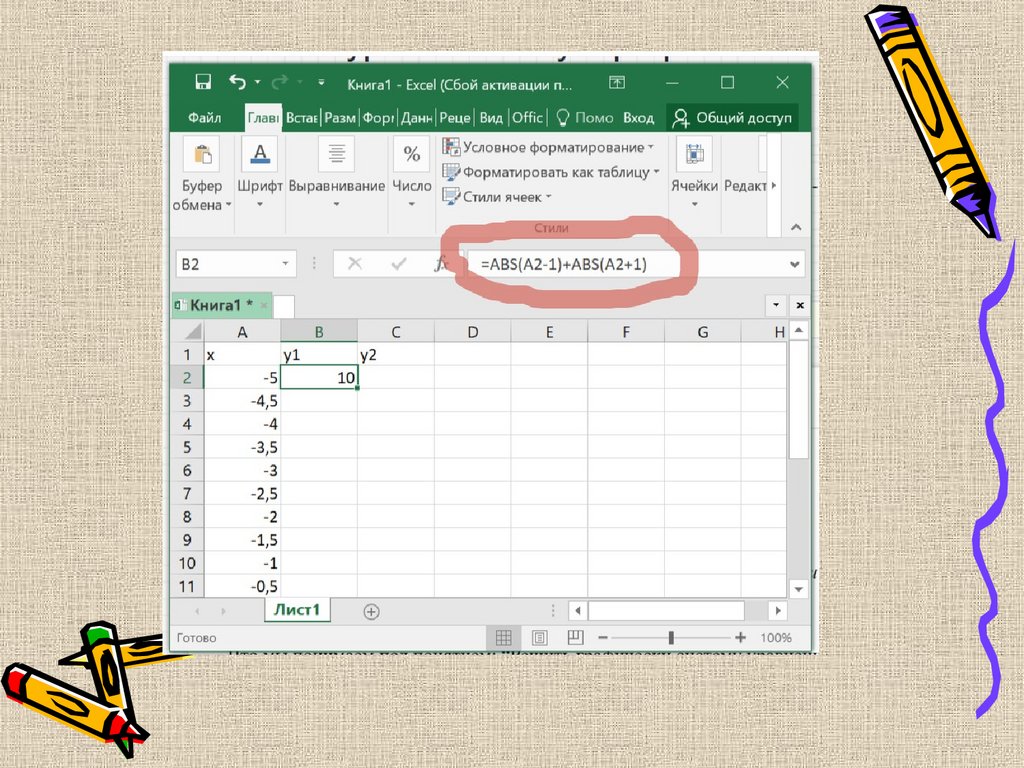Select cell containing -3,5

[242, 447]
